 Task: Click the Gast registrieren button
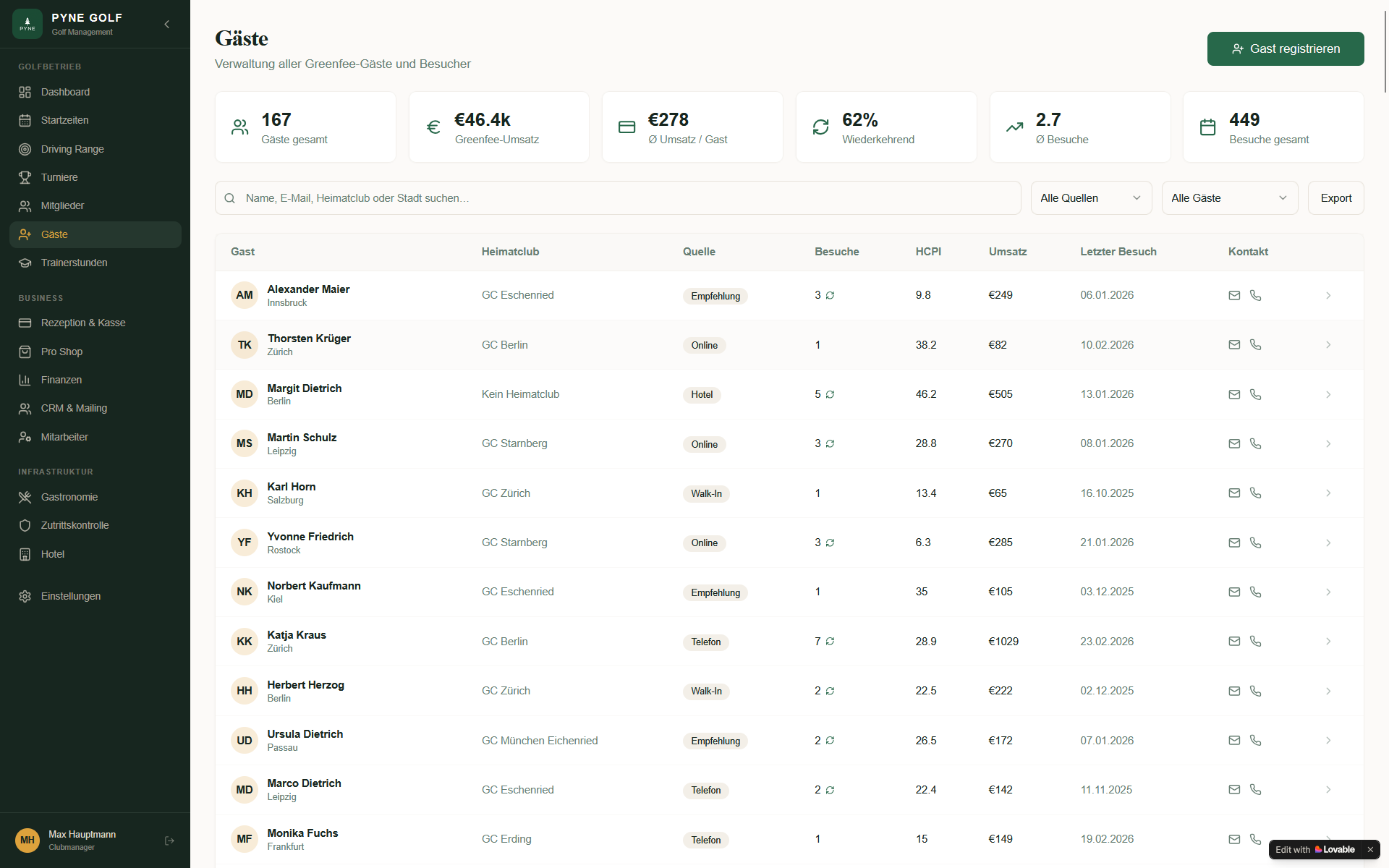pyautogui.click(x=1285, y=49)
